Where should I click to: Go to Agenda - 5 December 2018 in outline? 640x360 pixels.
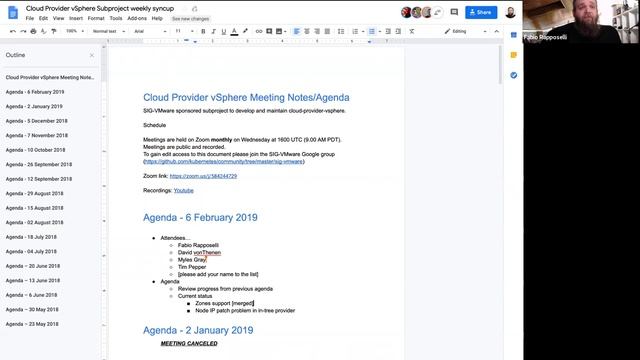tap(36, 121)
